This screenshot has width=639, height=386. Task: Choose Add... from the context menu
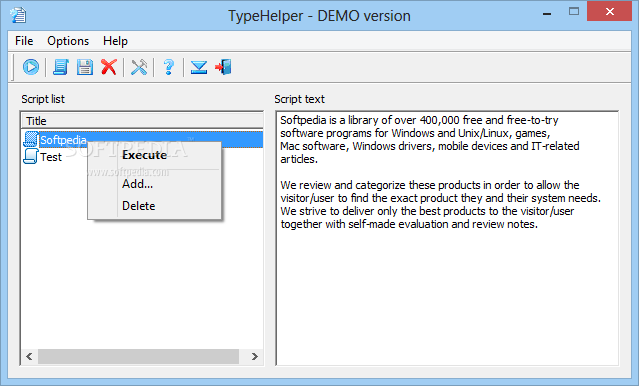click(137, 184)
